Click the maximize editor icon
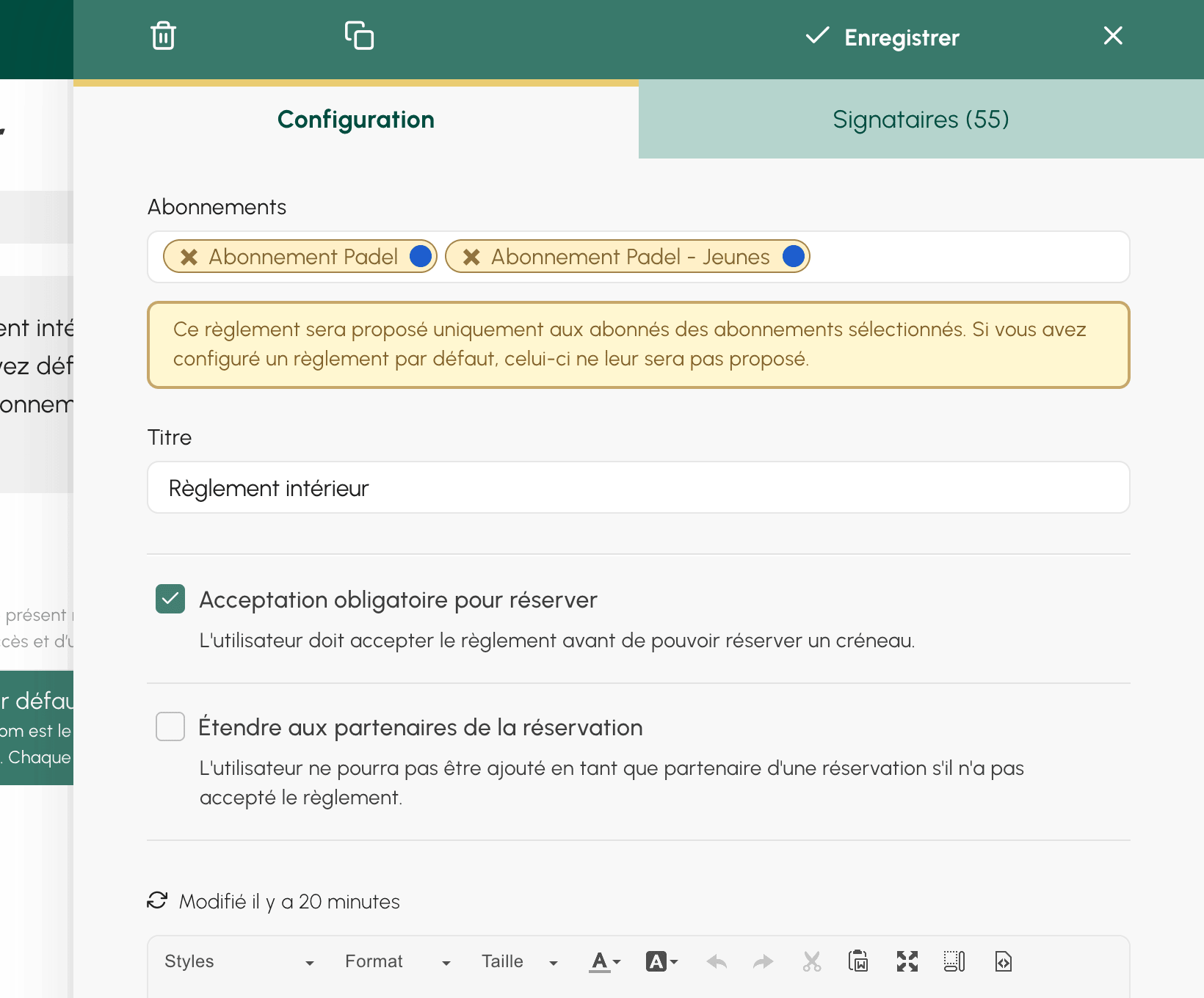 pyautogui.click(x=907, y=961)
